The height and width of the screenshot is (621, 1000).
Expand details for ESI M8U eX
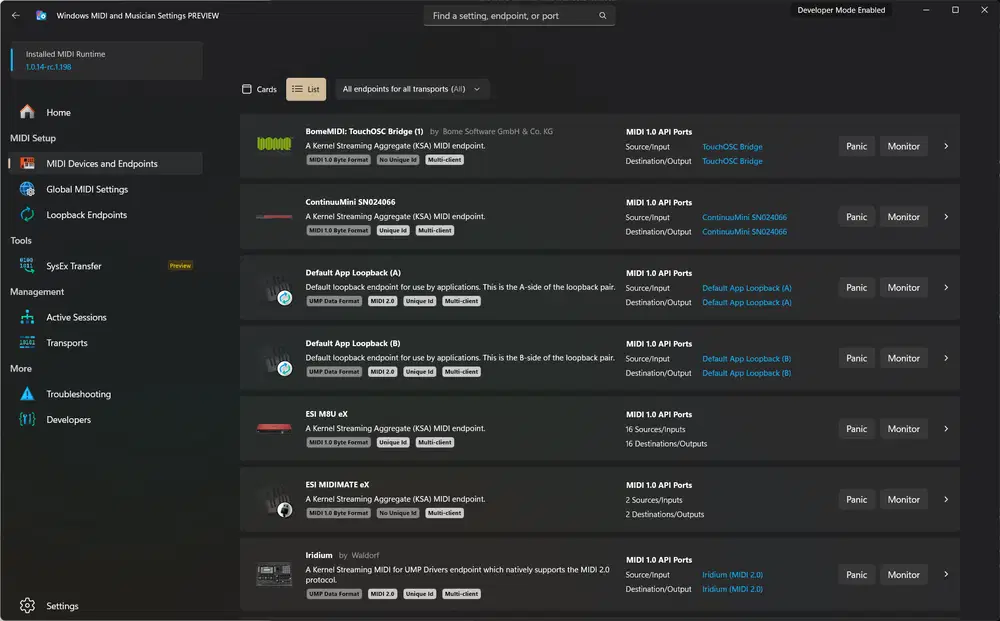946,428
